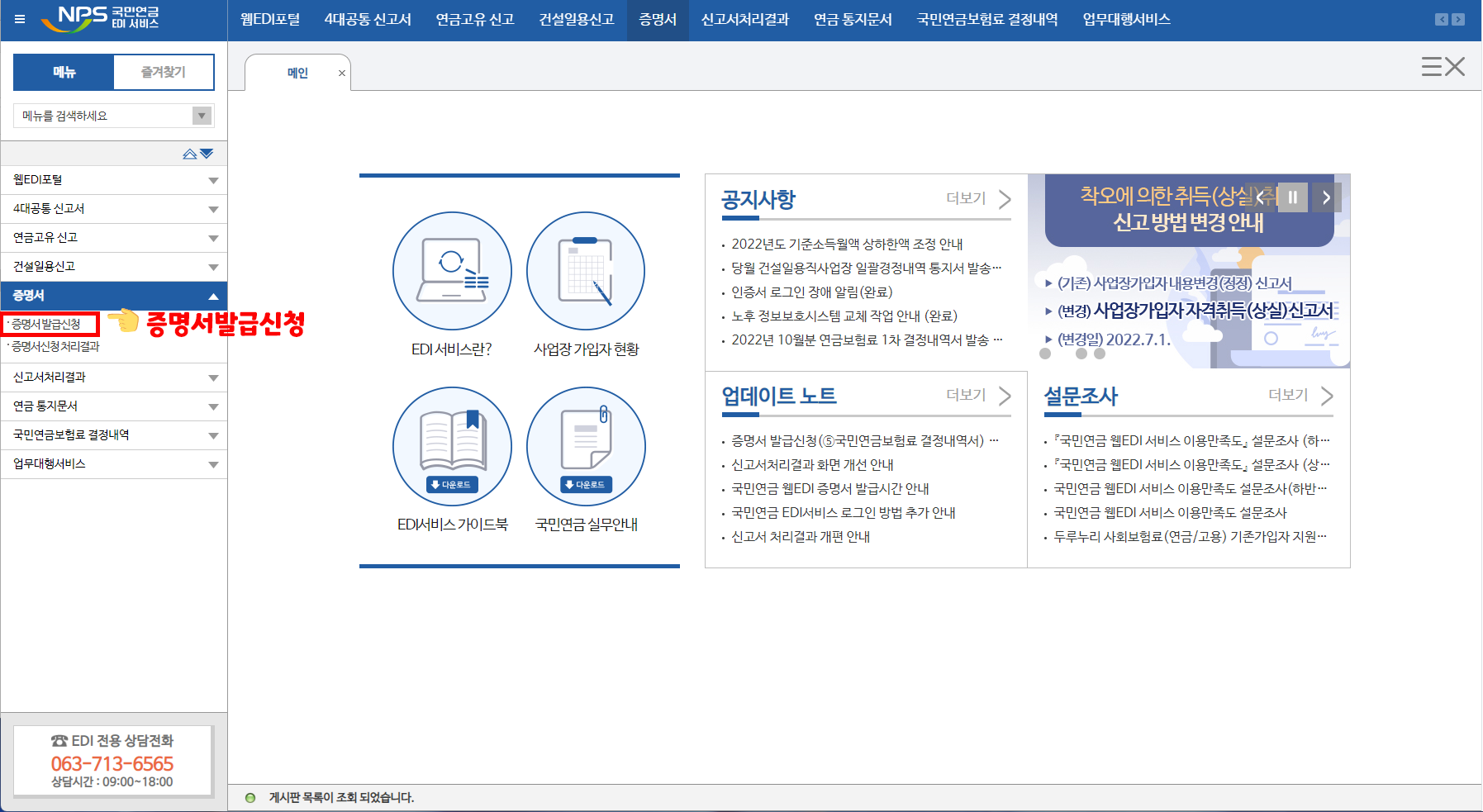Open 설문조사 더보기 arrow
Image resolution: width=1483 pixels, height=812 pixels.
1327,396
